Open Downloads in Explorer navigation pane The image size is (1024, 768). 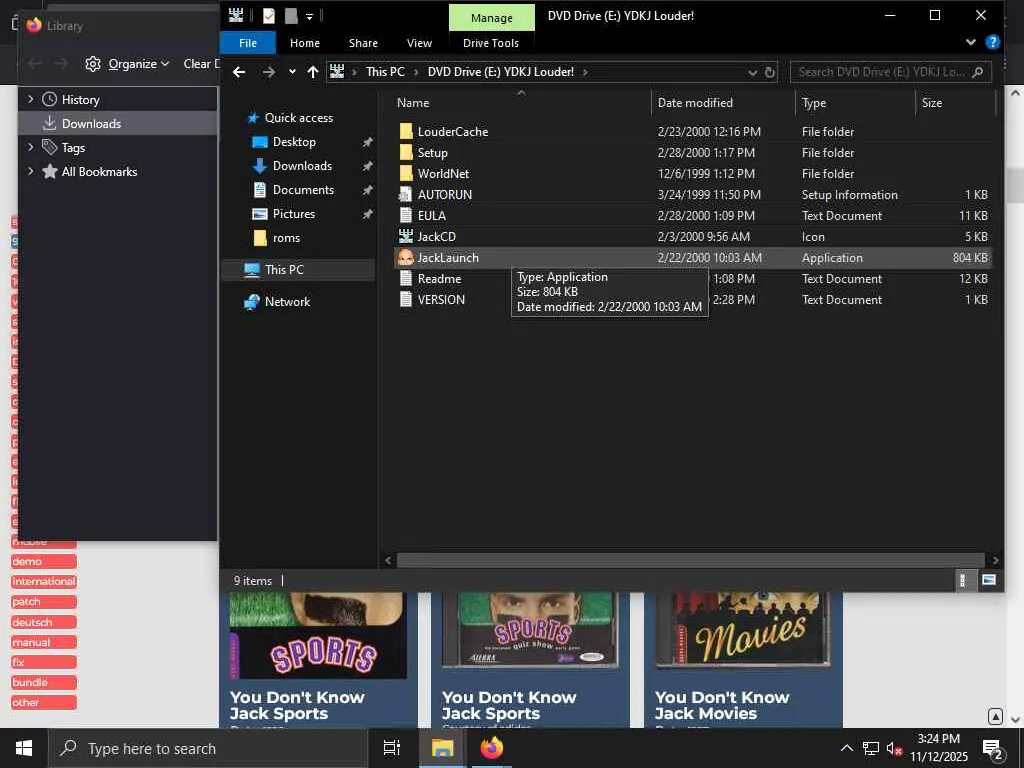tap(302, 166)
